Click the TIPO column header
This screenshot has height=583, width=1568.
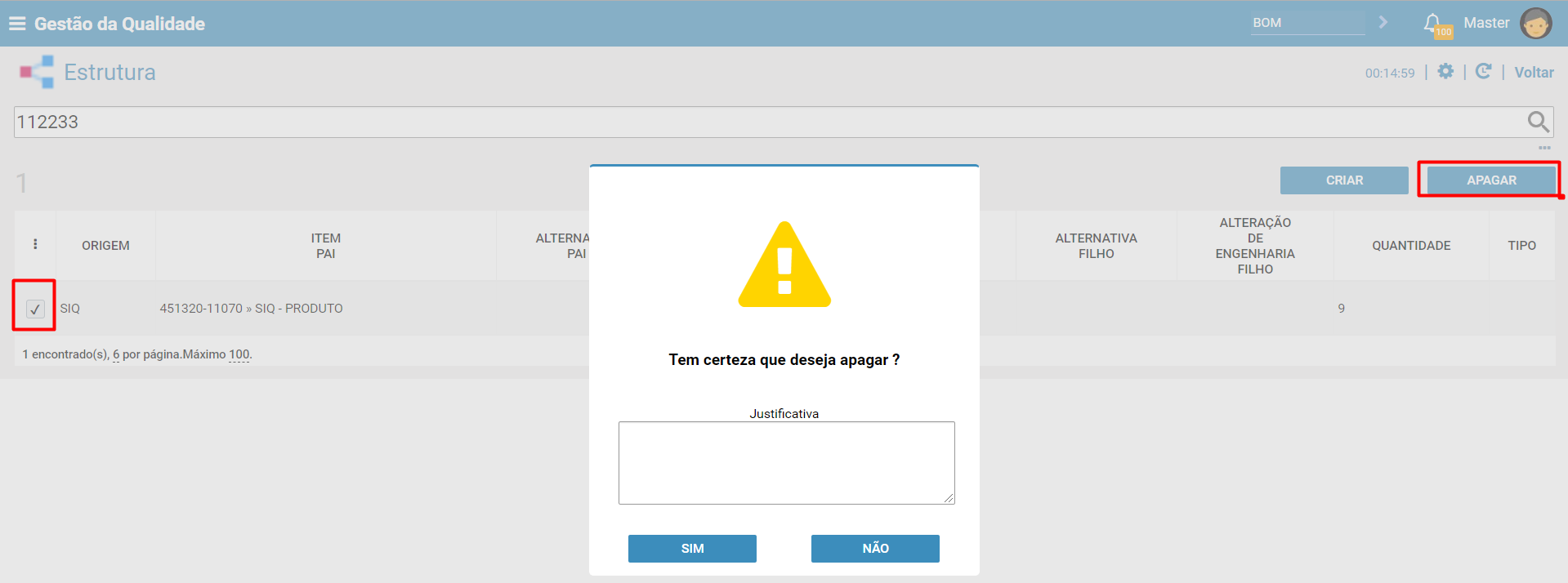tap(1521, 246)
